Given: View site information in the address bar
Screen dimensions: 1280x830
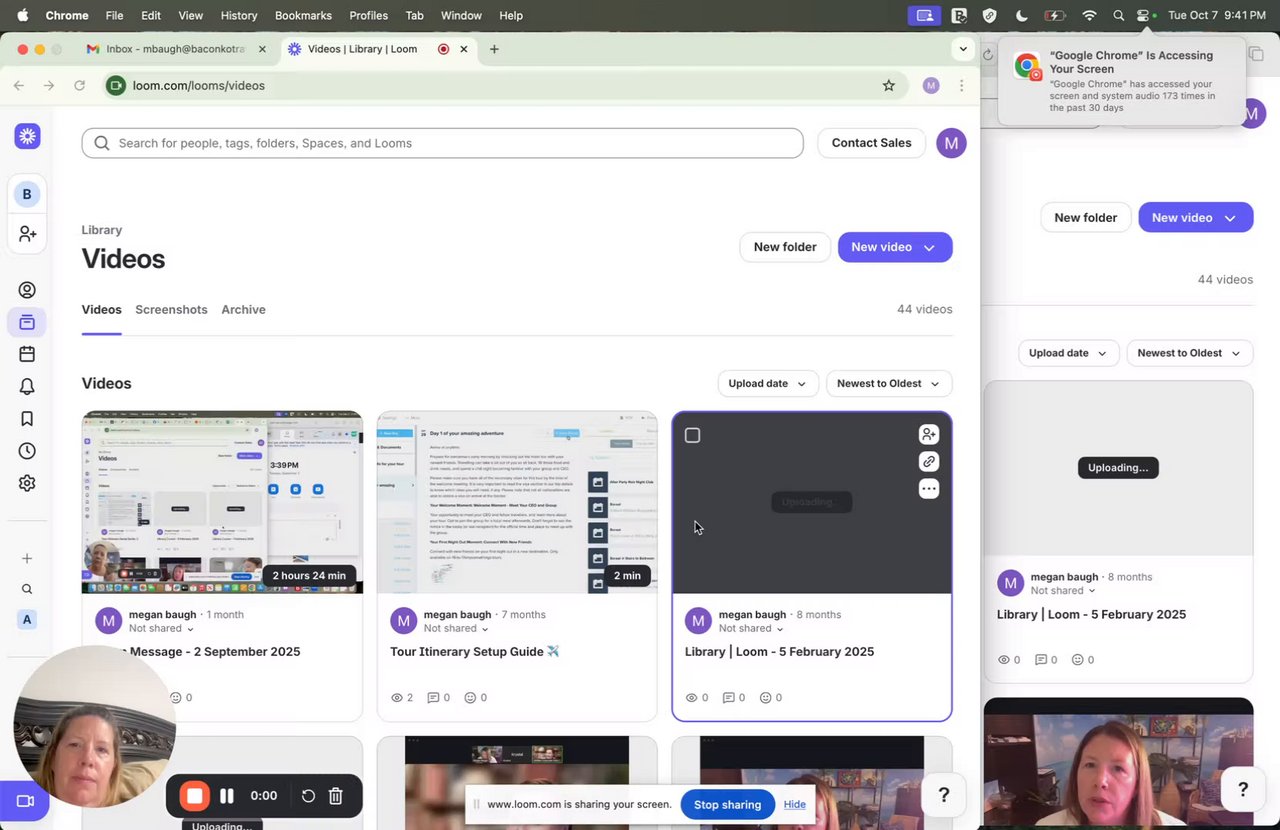Looking at the screenshot, I should 116,86.
